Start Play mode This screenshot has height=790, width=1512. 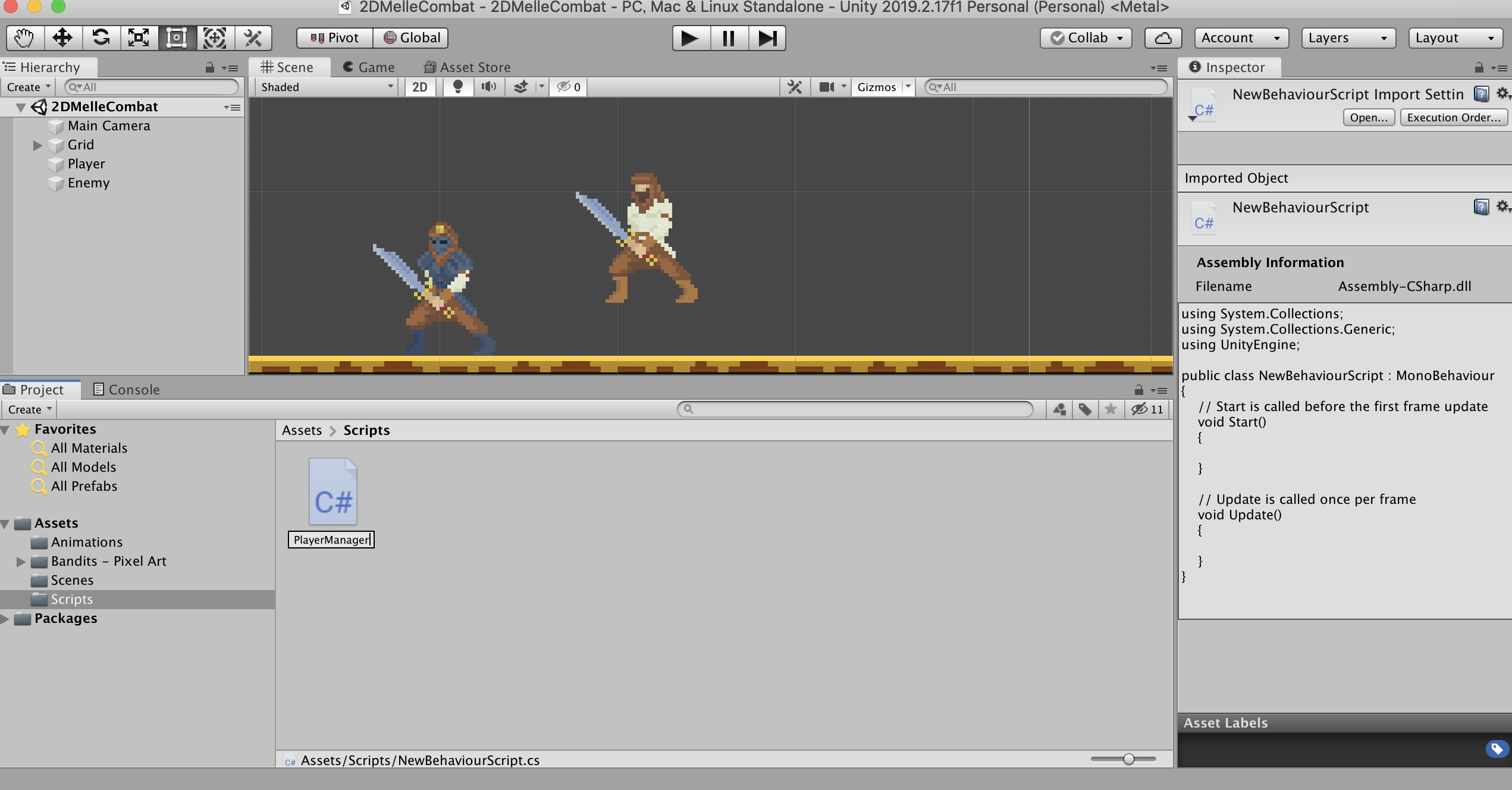click(691, 38)
